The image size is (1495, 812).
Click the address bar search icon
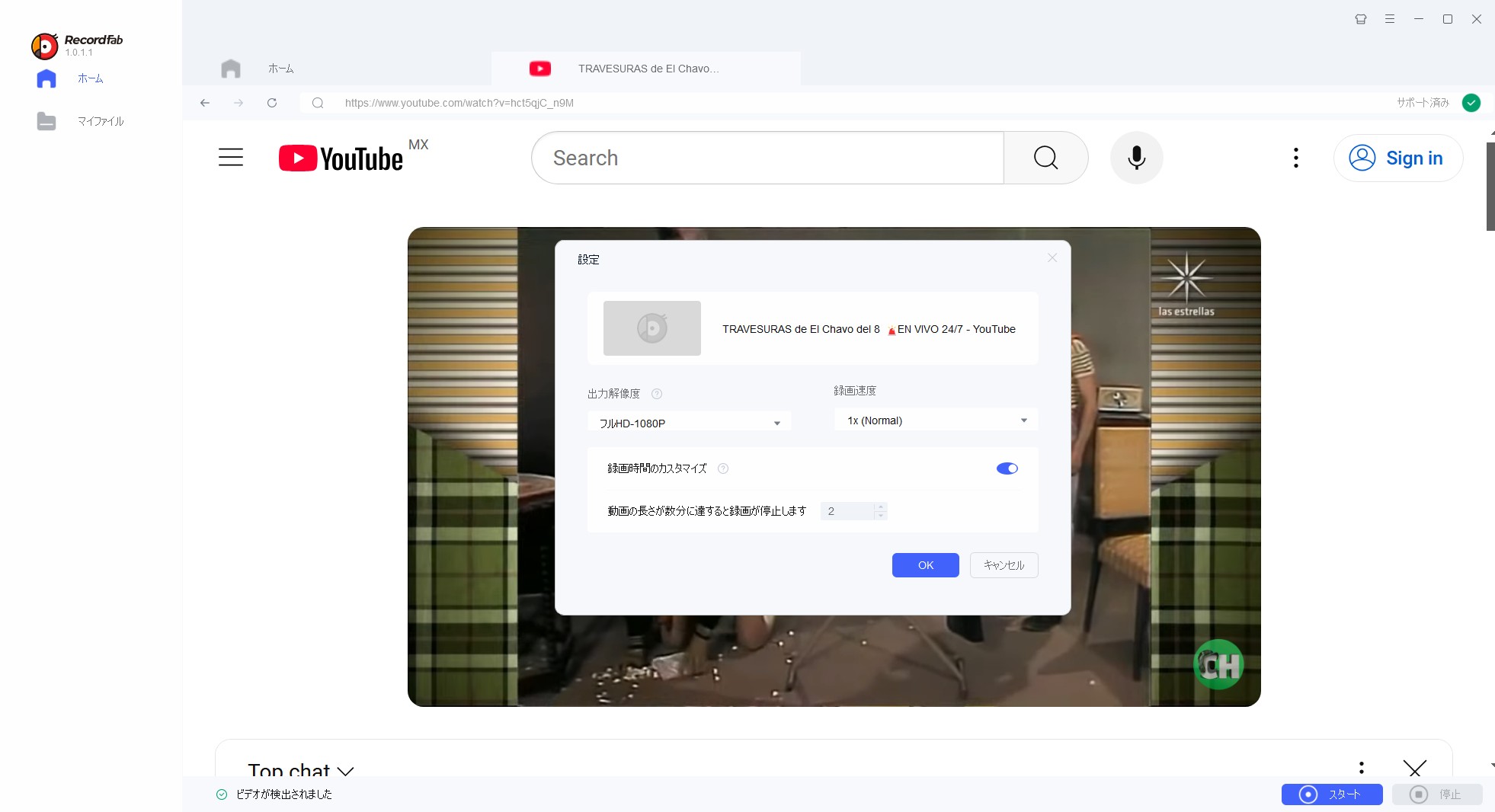point(318,103)
